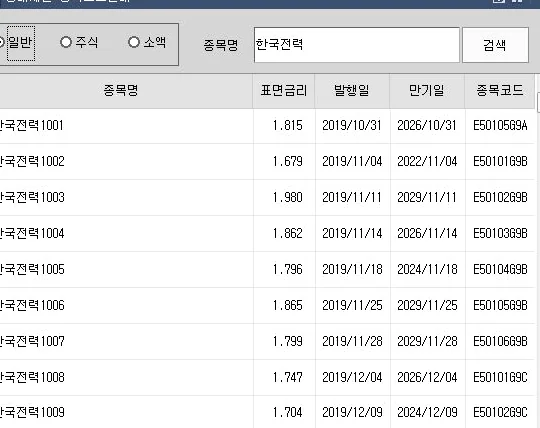Click code cell E50103G9B
The width and height of the screenshot is (540, 428).
click(500, 233)
